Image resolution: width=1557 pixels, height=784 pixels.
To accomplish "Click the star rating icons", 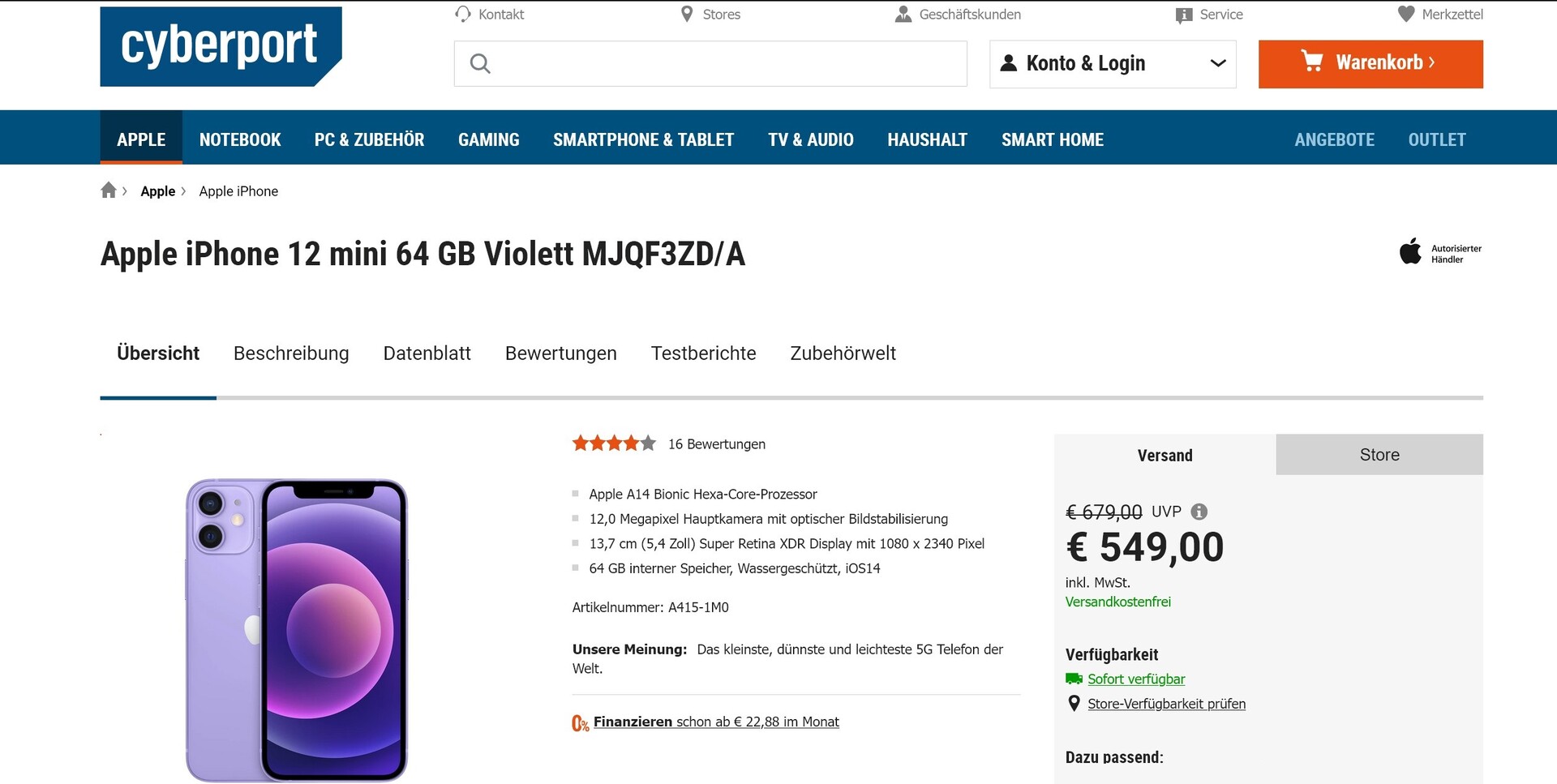I will [x=614, y=443].
